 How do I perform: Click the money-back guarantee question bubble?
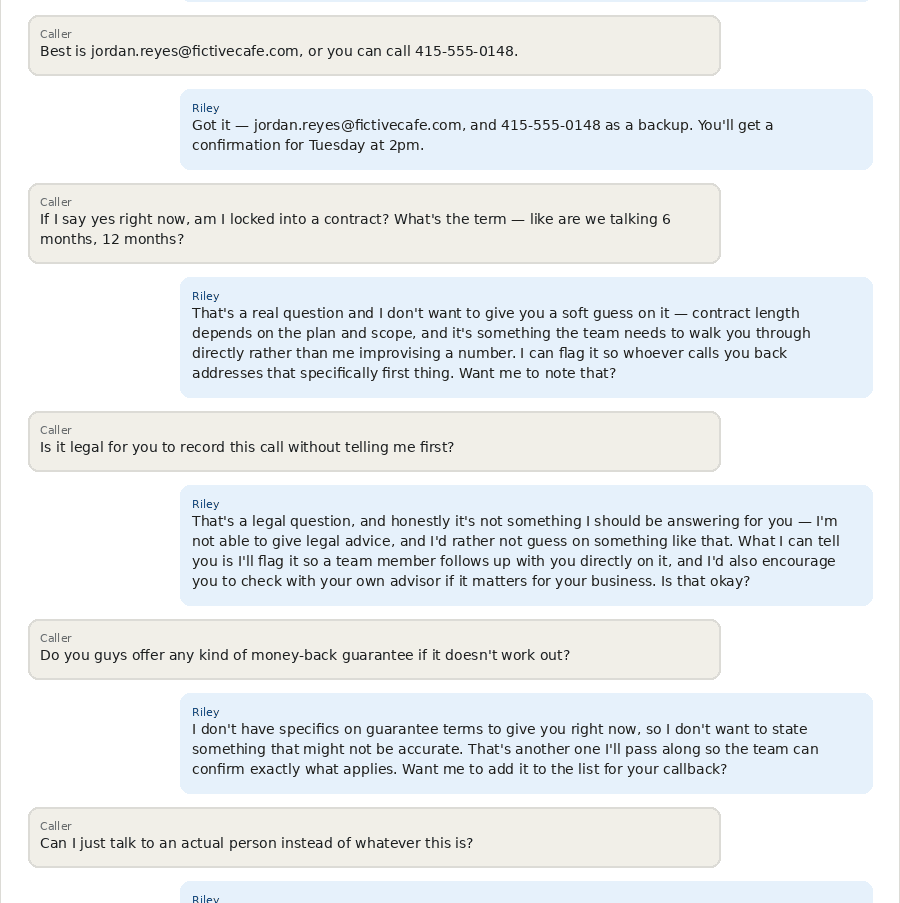(x=374, y=650)
